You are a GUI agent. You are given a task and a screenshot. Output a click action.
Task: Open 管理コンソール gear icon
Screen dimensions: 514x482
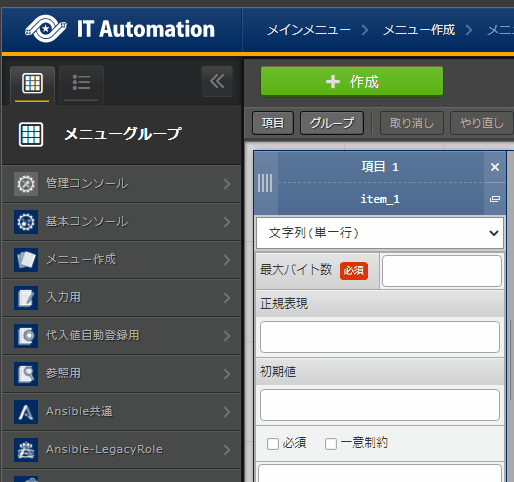coord(26,184)
